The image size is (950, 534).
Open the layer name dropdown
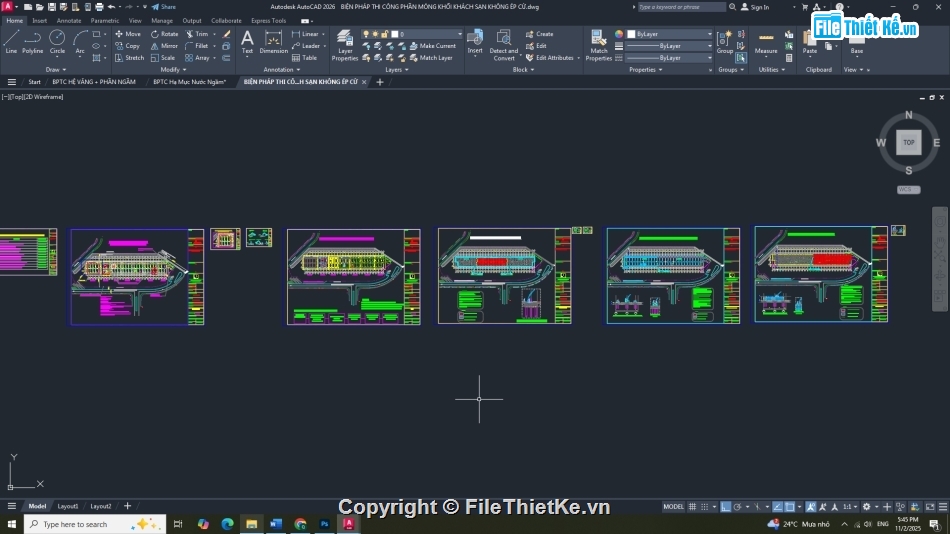[428, 34]
